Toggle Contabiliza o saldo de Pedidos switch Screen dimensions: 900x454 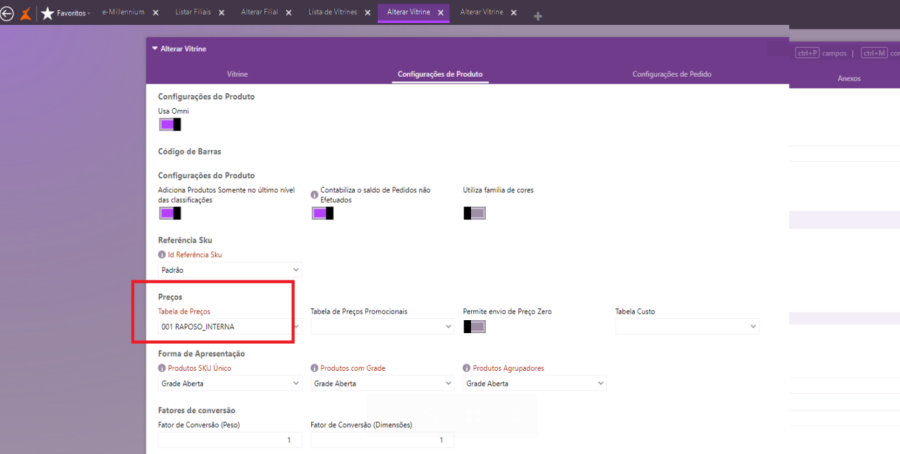coord(323,214)
